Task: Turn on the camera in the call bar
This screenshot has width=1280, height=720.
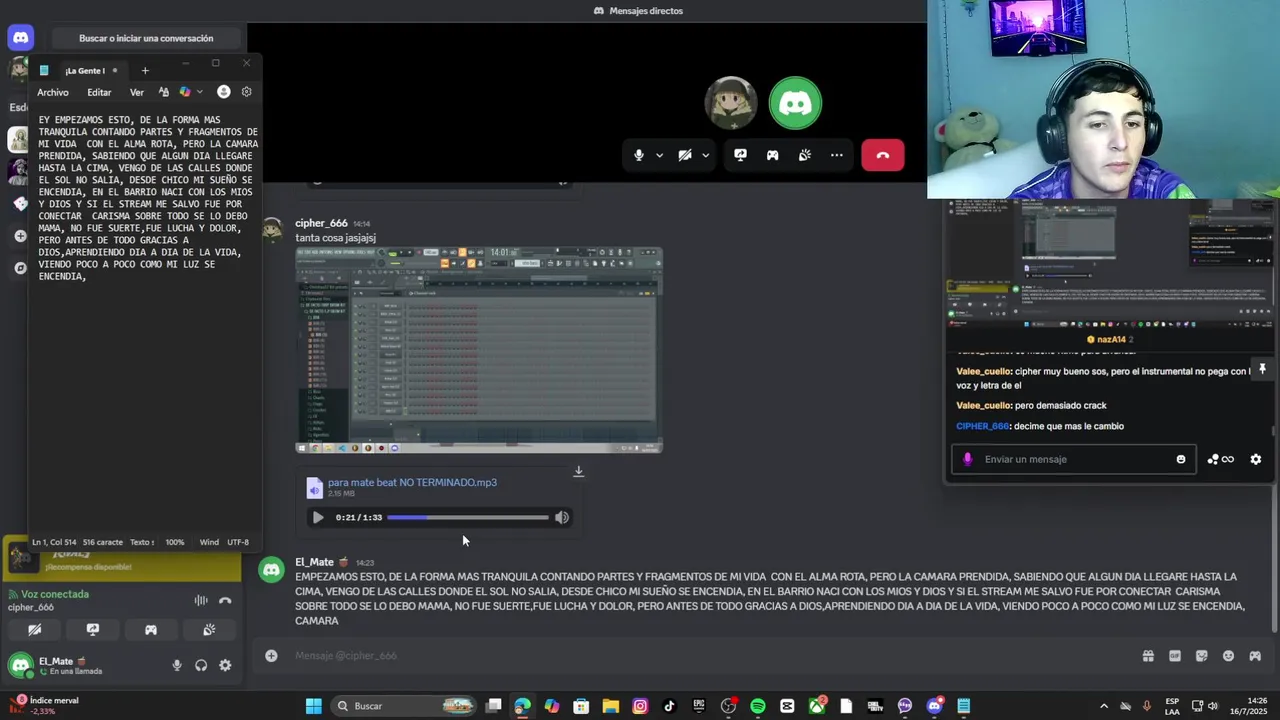Action: (685, 155)
